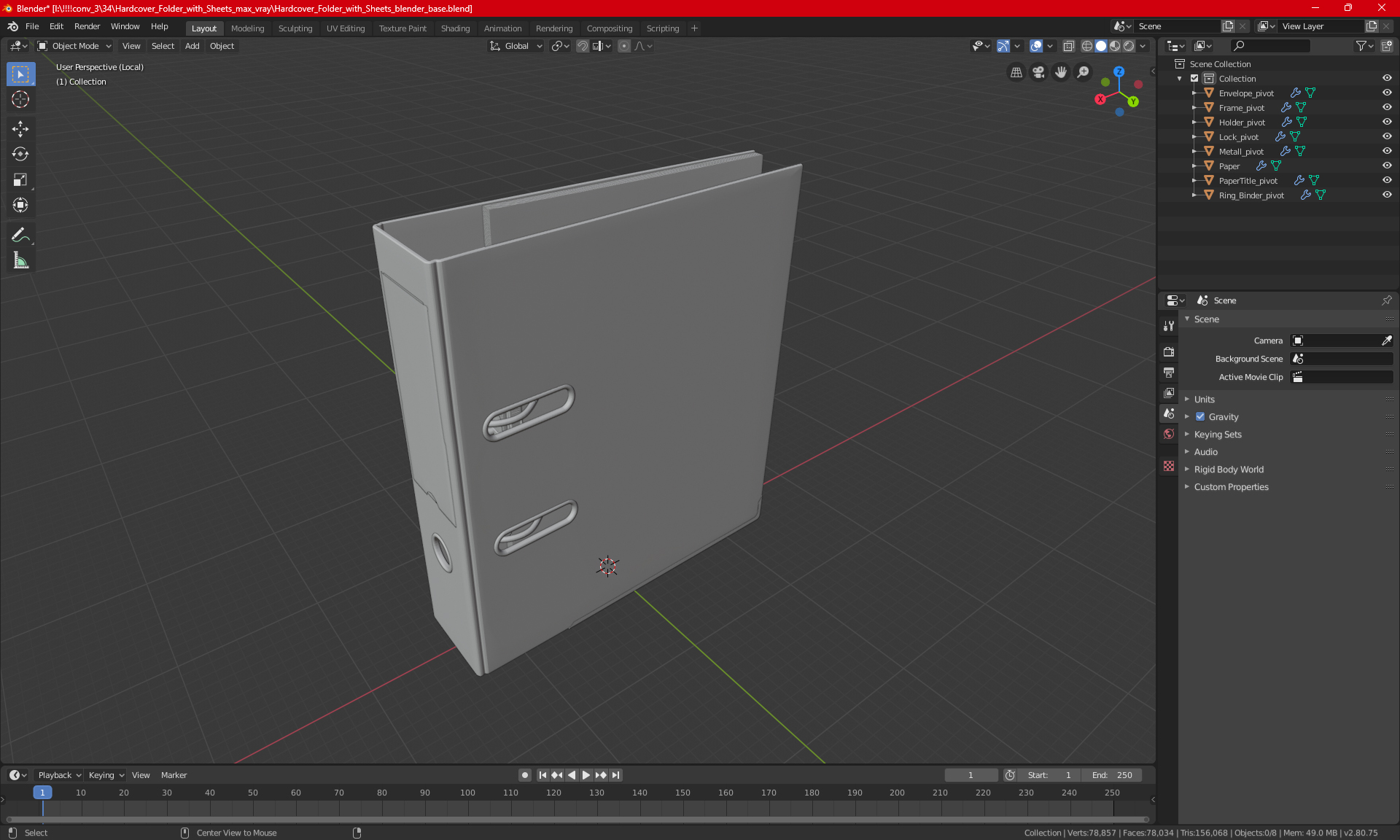Hide Lock_pivot in viewport
This screenshot has width=1400, height=840.
[1387, 137]
